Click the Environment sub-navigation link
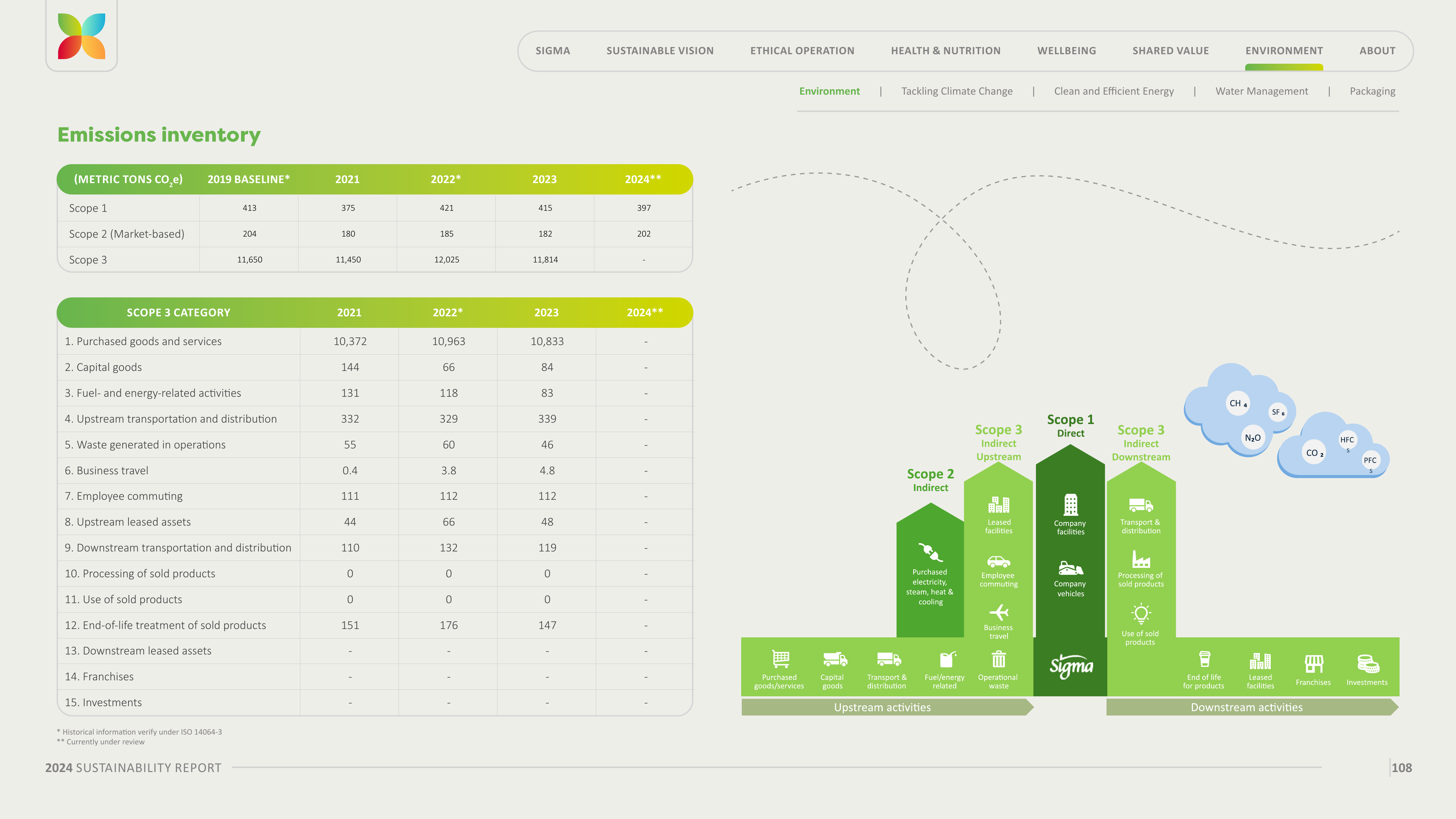Image resolution: width=1456 pixels, height=819 pixels. tap(829, 91)
